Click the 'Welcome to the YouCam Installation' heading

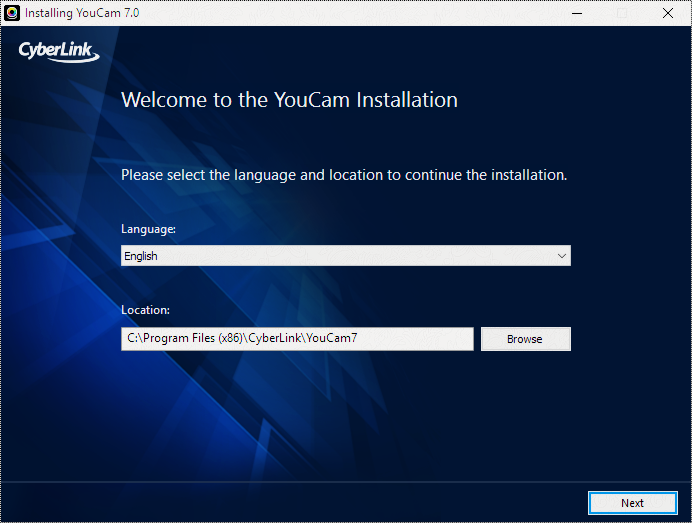[x=289, y=100]
